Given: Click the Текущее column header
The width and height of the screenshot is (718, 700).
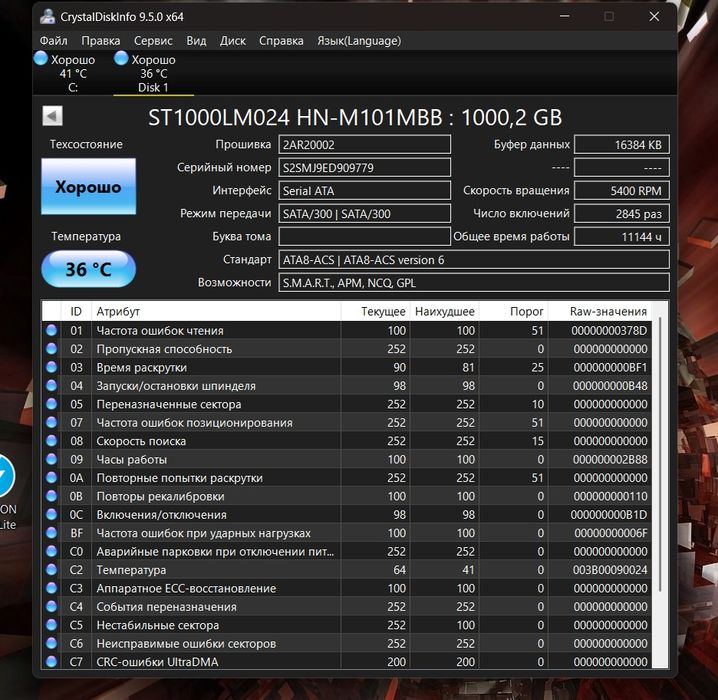Looking at the screenshot, I should click(375, 311).
